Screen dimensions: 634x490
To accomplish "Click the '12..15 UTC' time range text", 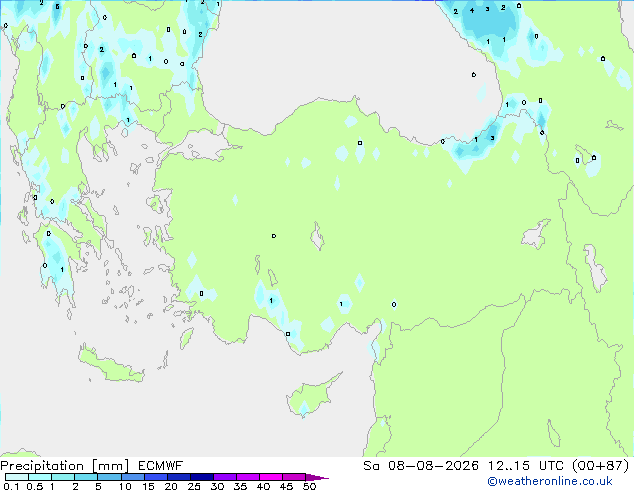I will point(526,465).
